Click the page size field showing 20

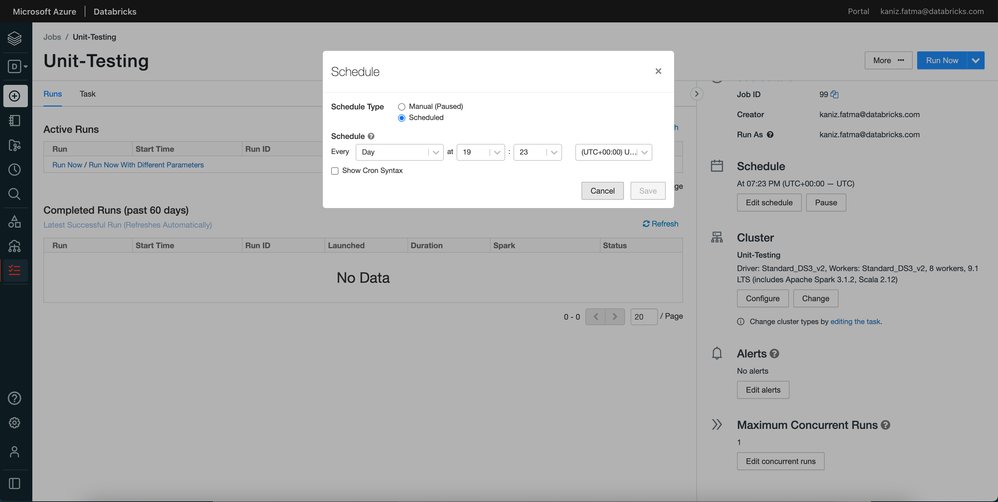point(644,317)
